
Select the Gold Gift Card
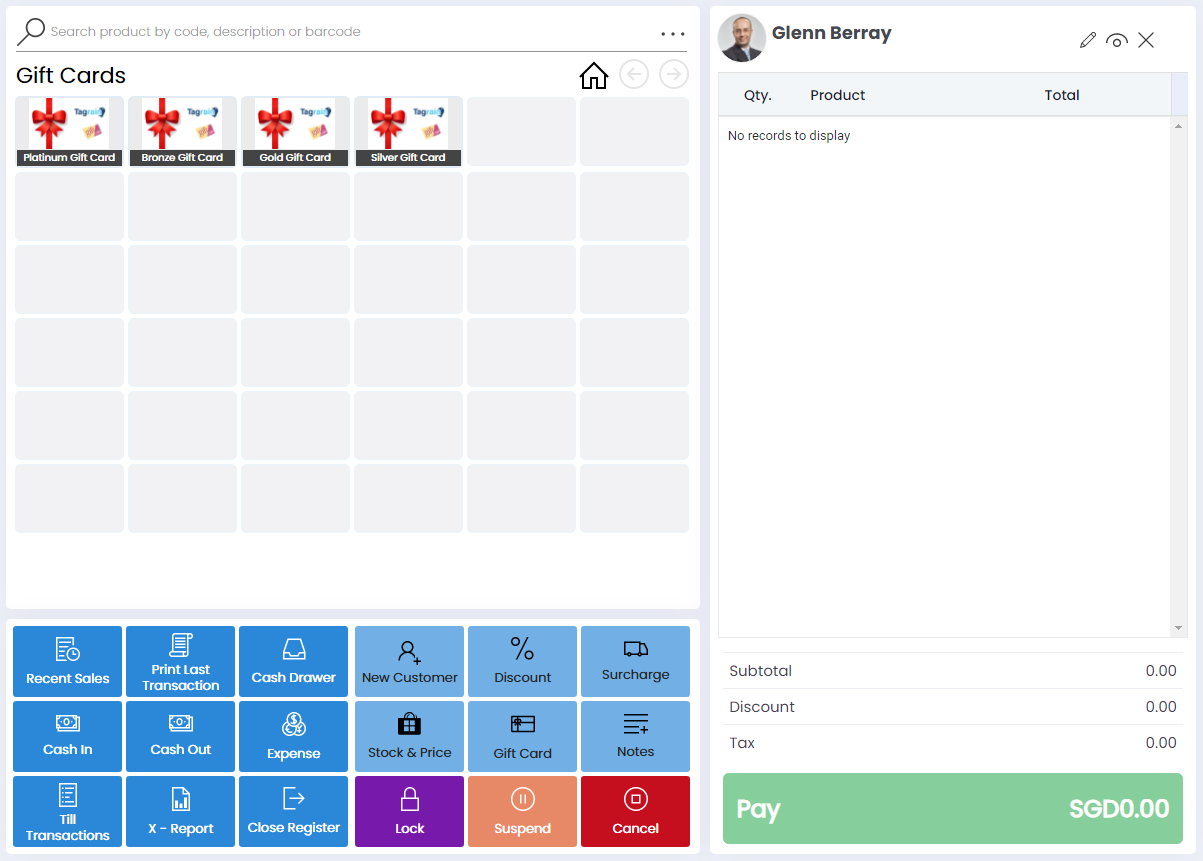pyautogui.click(x=294, y=130)
